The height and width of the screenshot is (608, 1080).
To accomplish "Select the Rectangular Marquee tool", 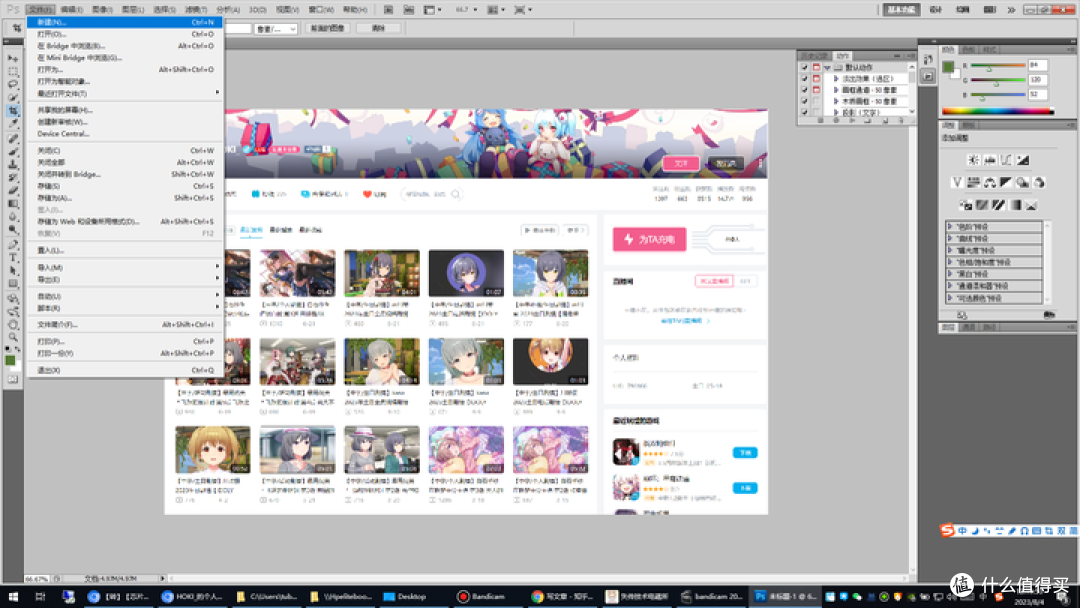I will coord(13,71).
